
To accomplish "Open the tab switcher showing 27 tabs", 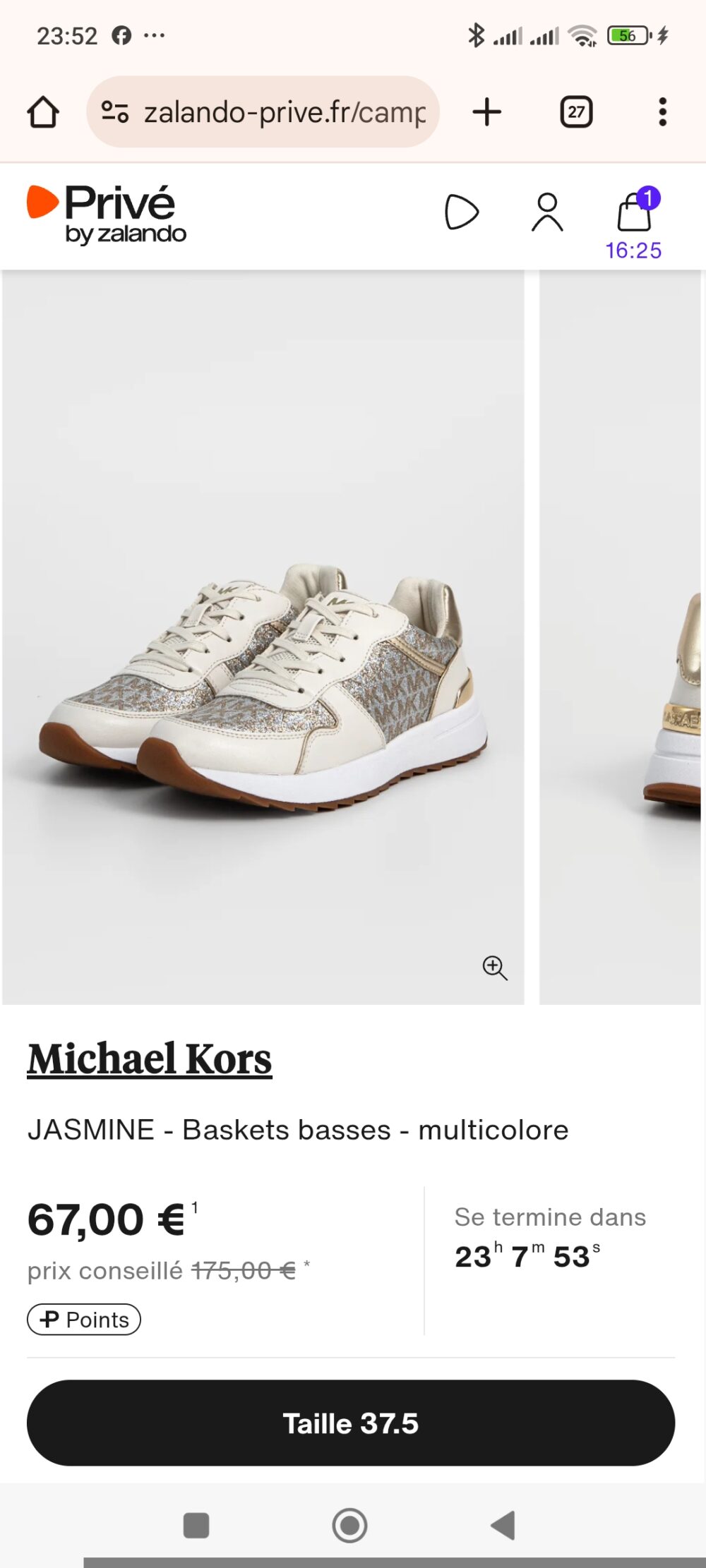I will (576, 112).
